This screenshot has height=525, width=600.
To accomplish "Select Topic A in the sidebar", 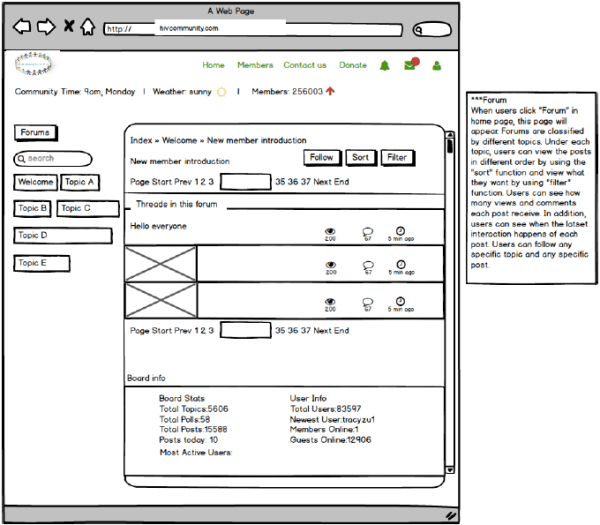I will point(79,182).
